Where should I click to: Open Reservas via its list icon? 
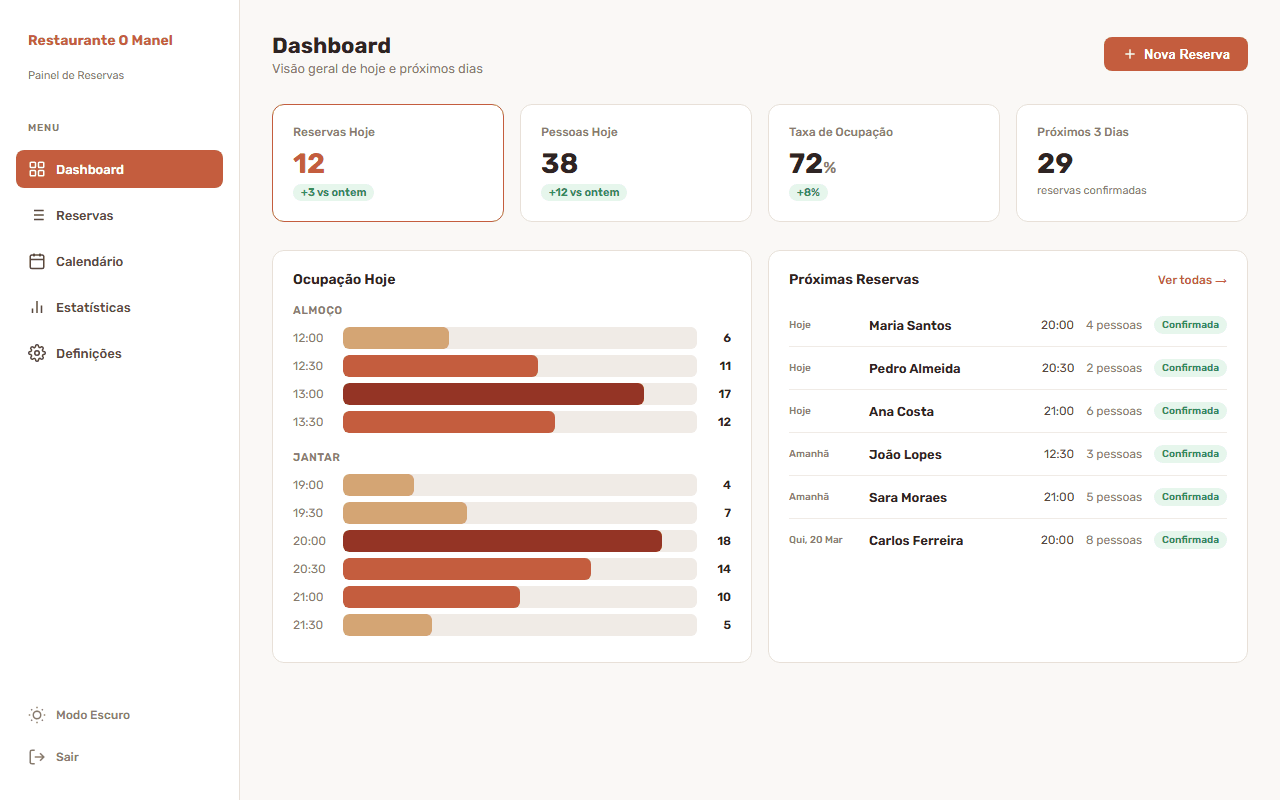(x=37, y=215)
